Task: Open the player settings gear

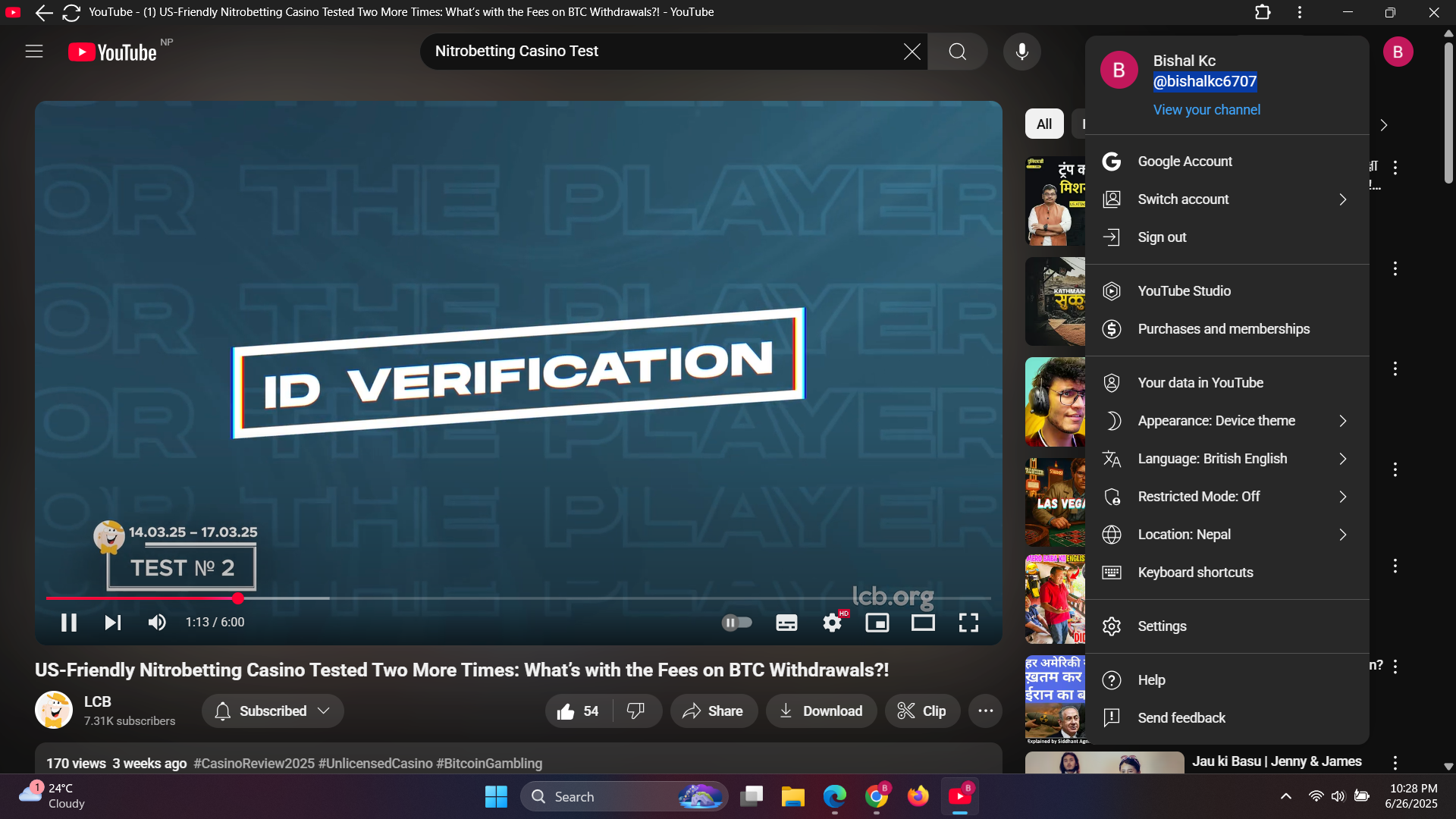Action: (x=833, y=623)
